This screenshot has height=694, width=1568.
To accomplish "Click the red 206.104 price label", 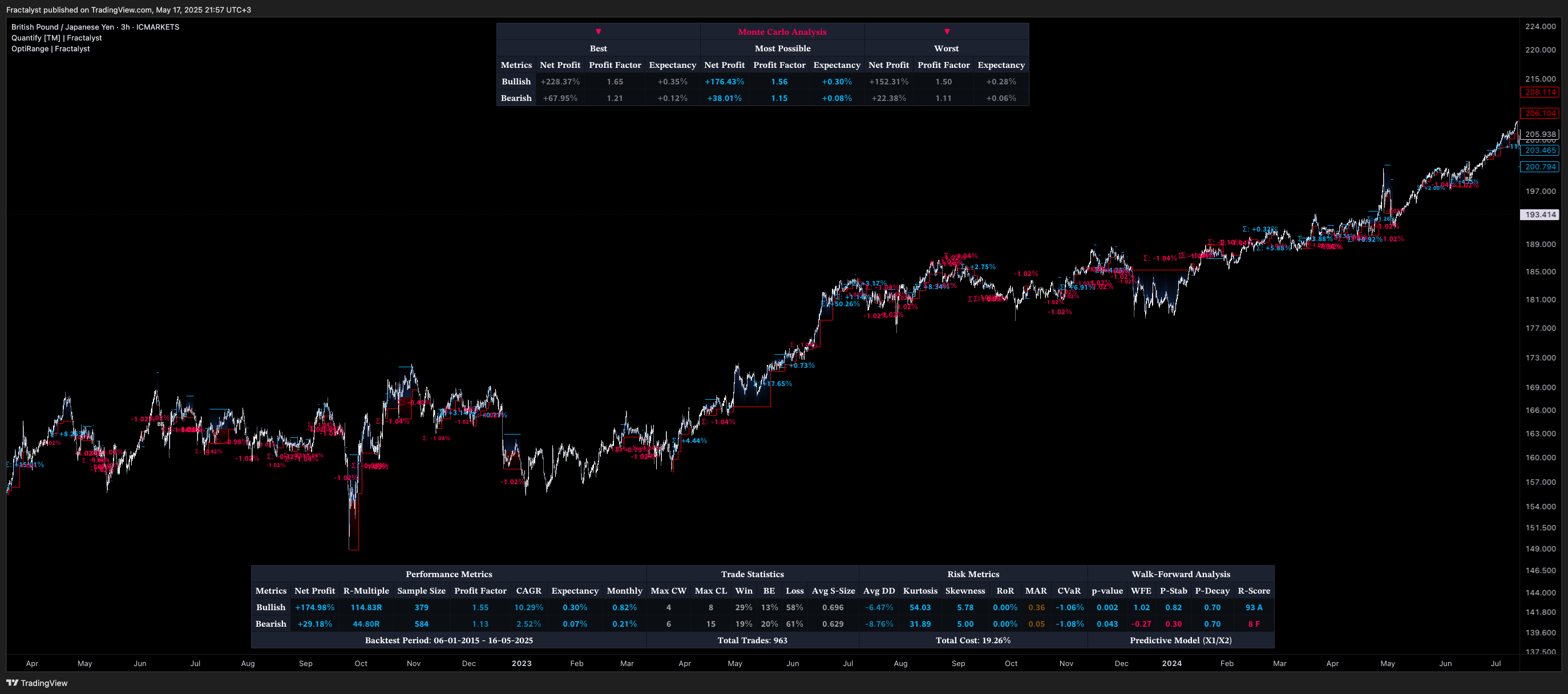I will click(1540, 113).
